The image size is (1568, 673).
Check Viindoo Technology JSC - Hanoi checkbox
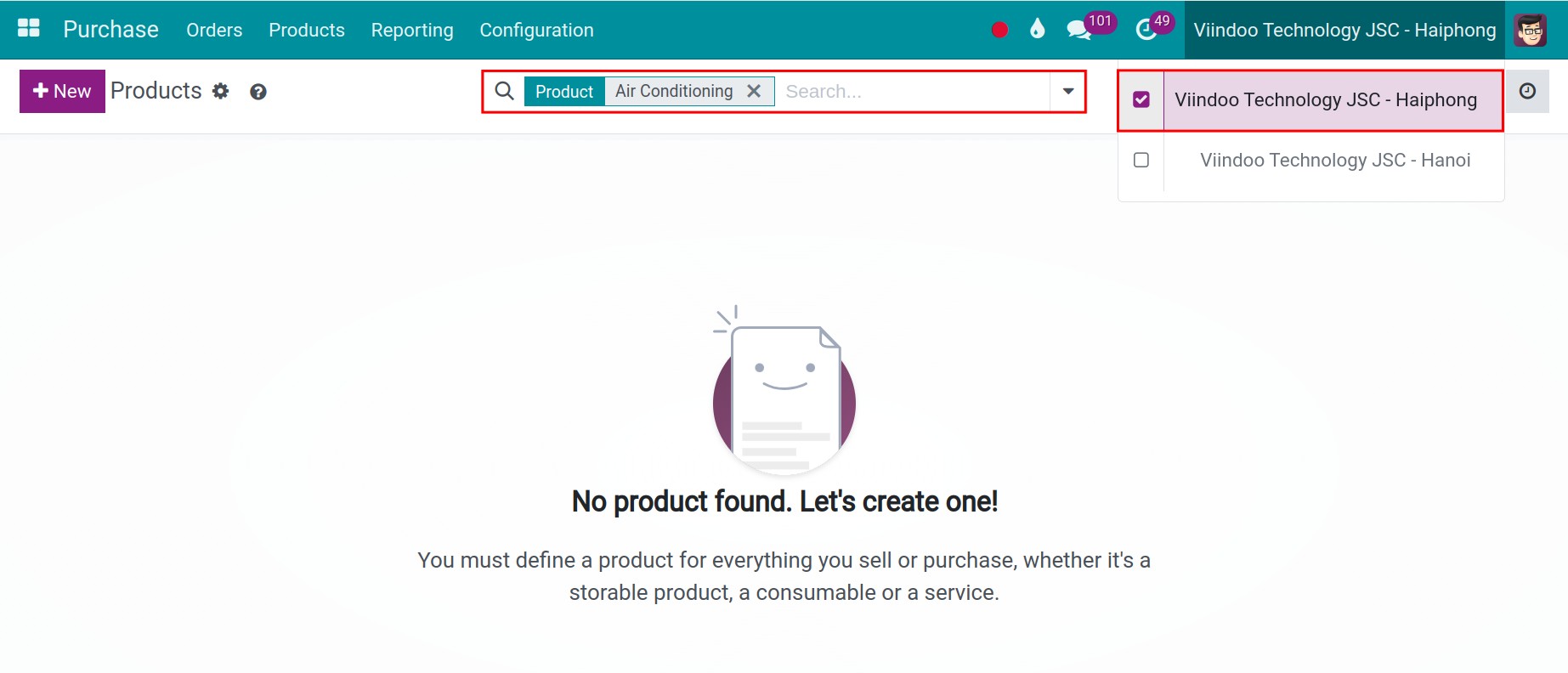[1141, 160]
